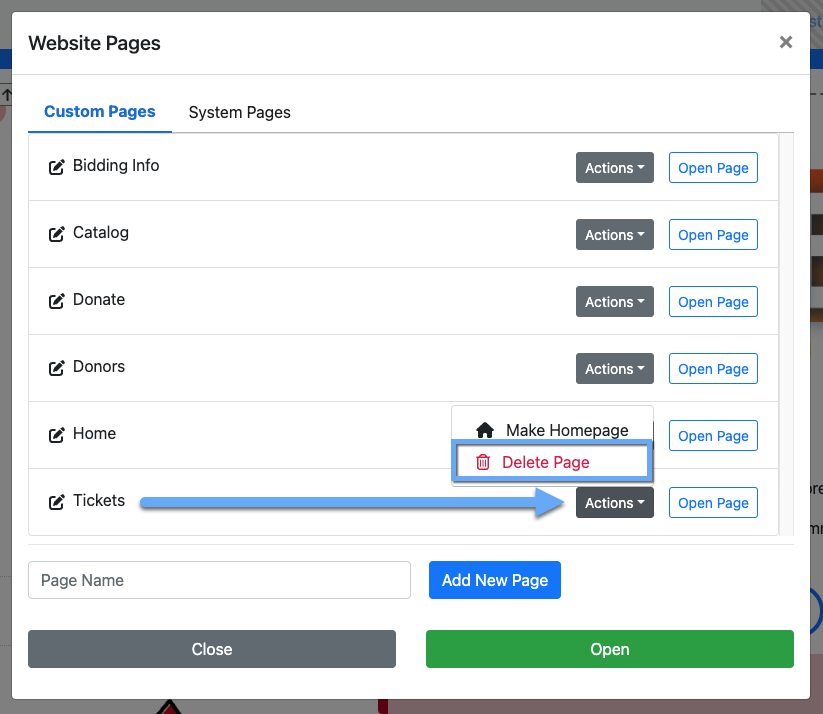823x714 pixels.
Task: Expand the Actions dropdown for Bidding Info
Action: 614,168
